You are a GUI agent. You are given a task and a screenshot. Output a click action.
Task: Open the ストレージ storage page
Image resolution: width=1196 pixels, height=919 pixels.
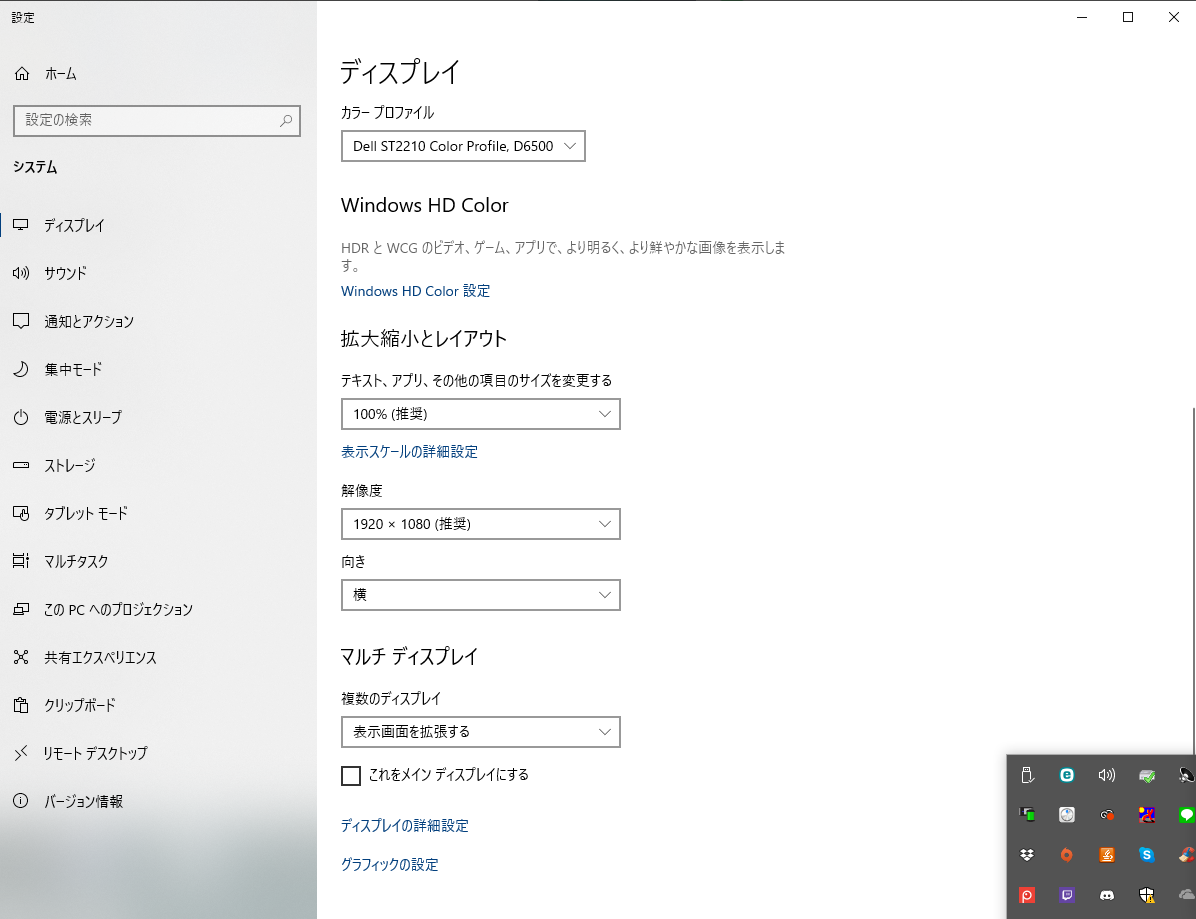click(69, 465)
